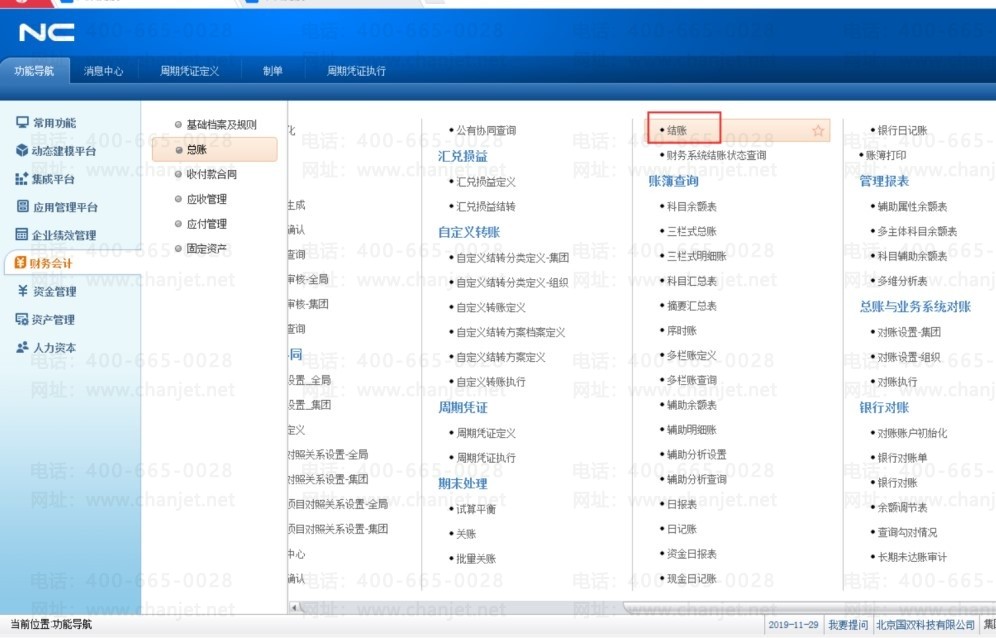
Task: Open 对账账户初始化
Action: (912, 433)
